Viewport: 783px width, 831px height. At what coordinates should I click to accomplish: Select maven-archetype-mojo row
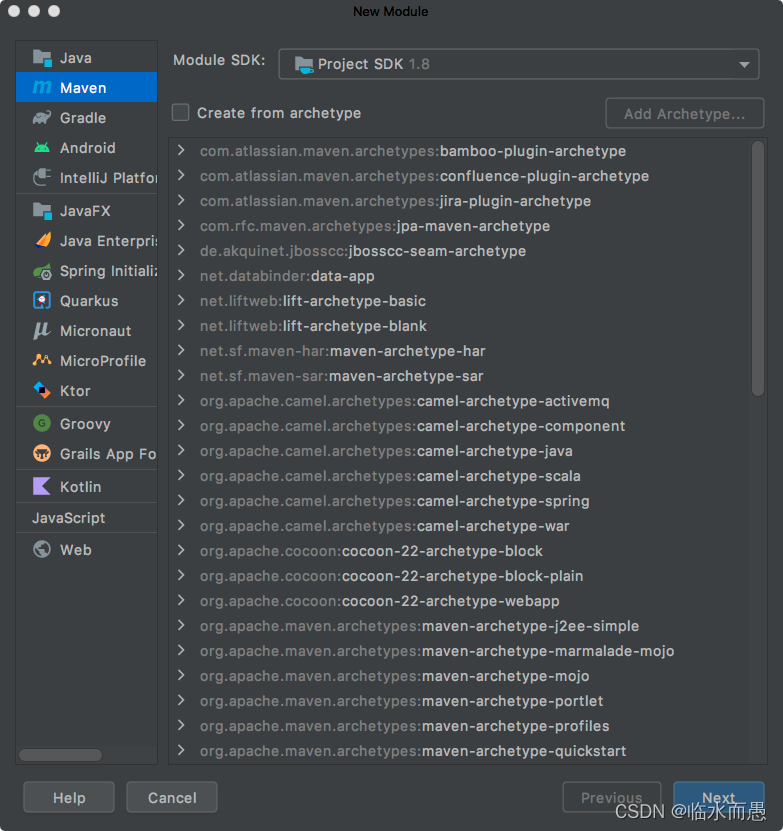click(x=460, y=676)
